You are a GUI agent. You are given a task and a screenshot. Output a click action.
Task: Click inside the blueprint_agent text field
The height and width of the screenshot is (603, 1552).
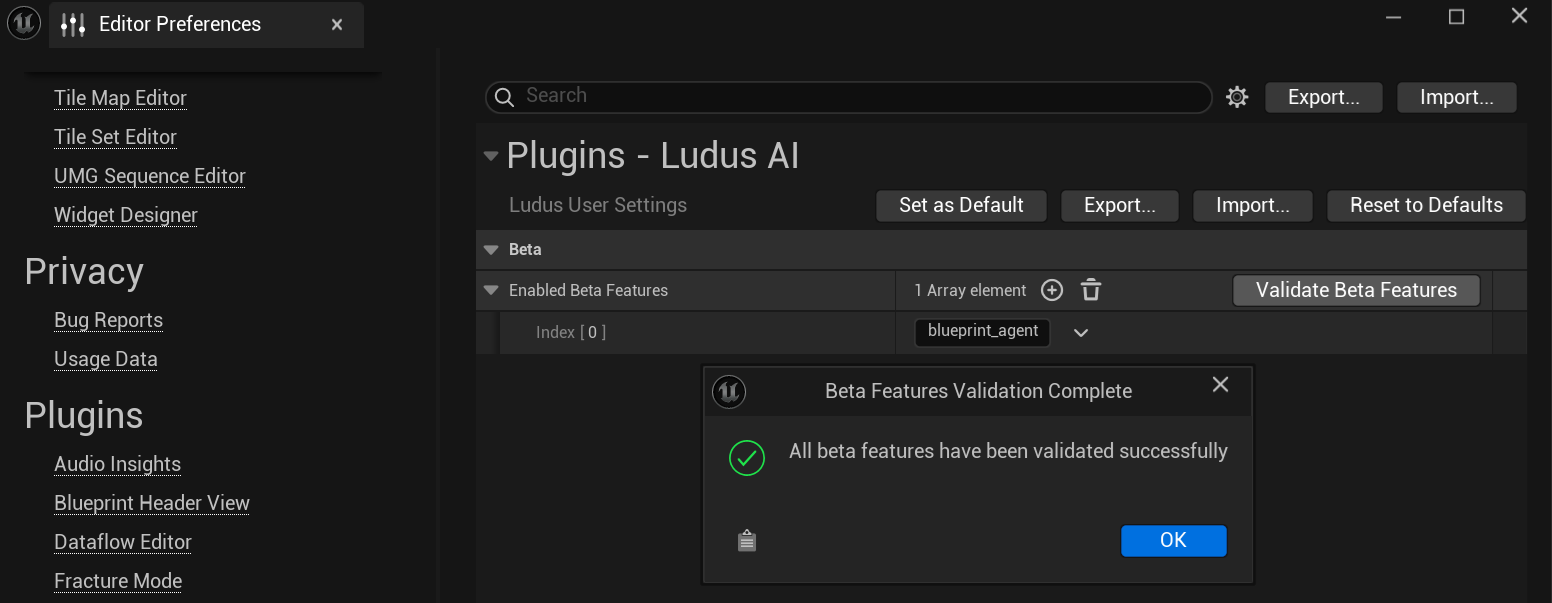click(x=982, y=332)
